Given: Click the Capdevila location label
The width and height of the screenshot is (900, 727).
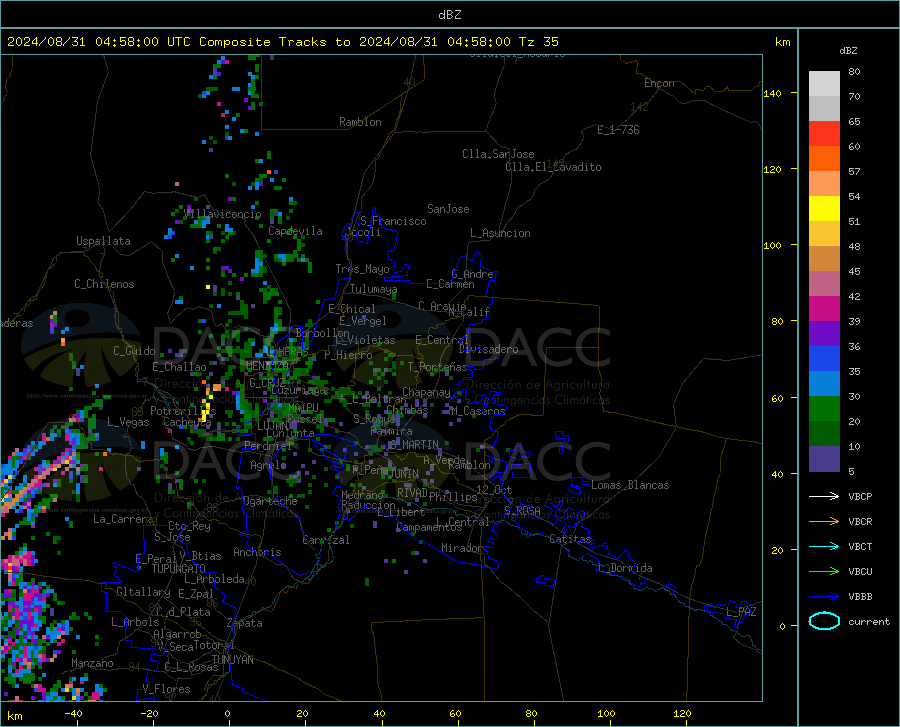Looking at the screenshot, I should click(295, 231).
